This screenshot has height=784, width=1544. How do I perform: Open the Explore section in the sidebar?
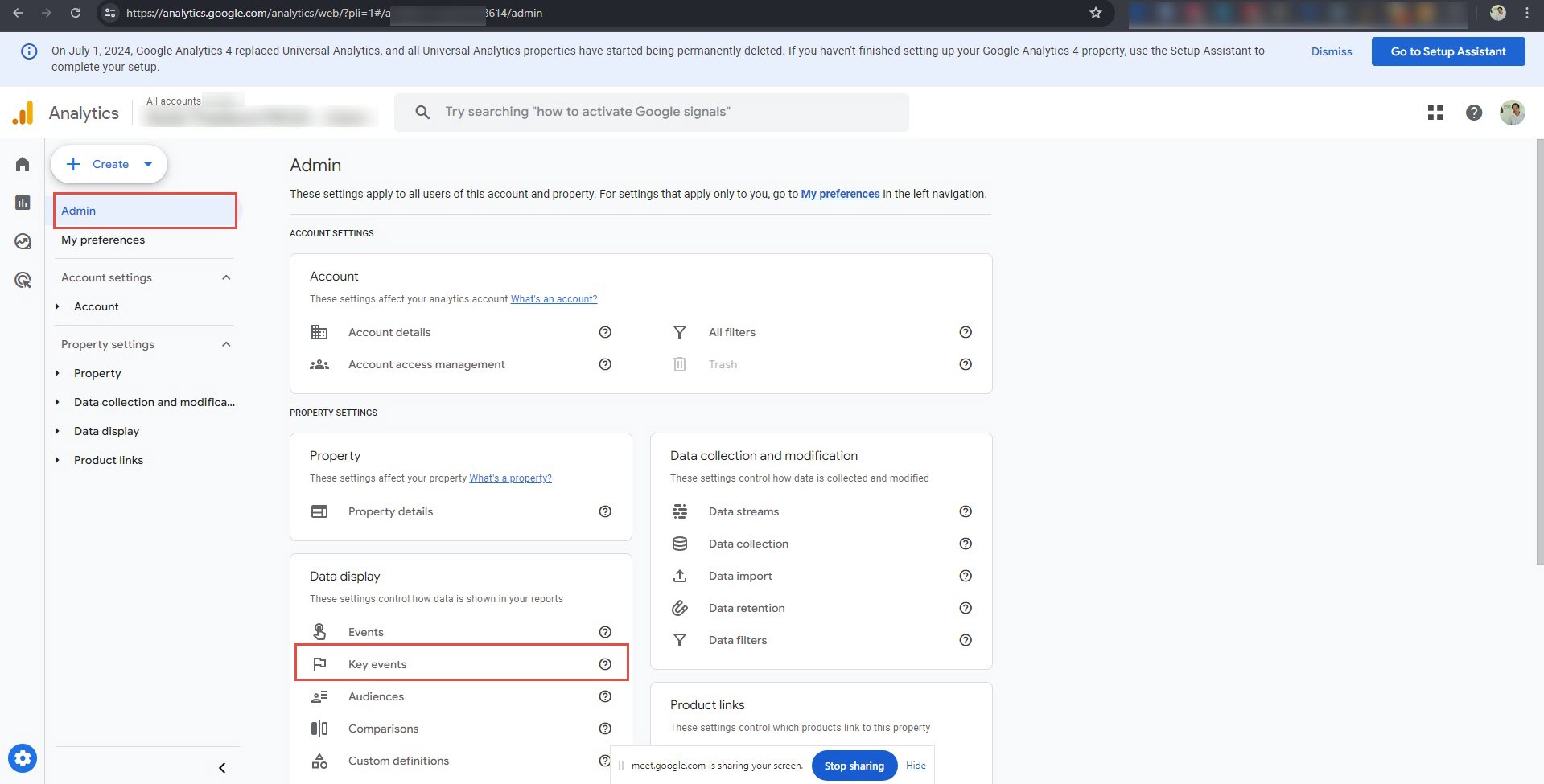tap(22, 240)
